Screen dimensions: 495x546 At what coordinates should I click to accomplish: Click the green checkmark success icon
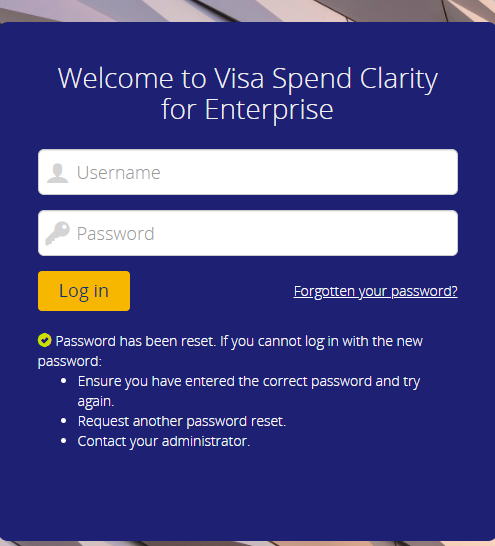[45, 340]
